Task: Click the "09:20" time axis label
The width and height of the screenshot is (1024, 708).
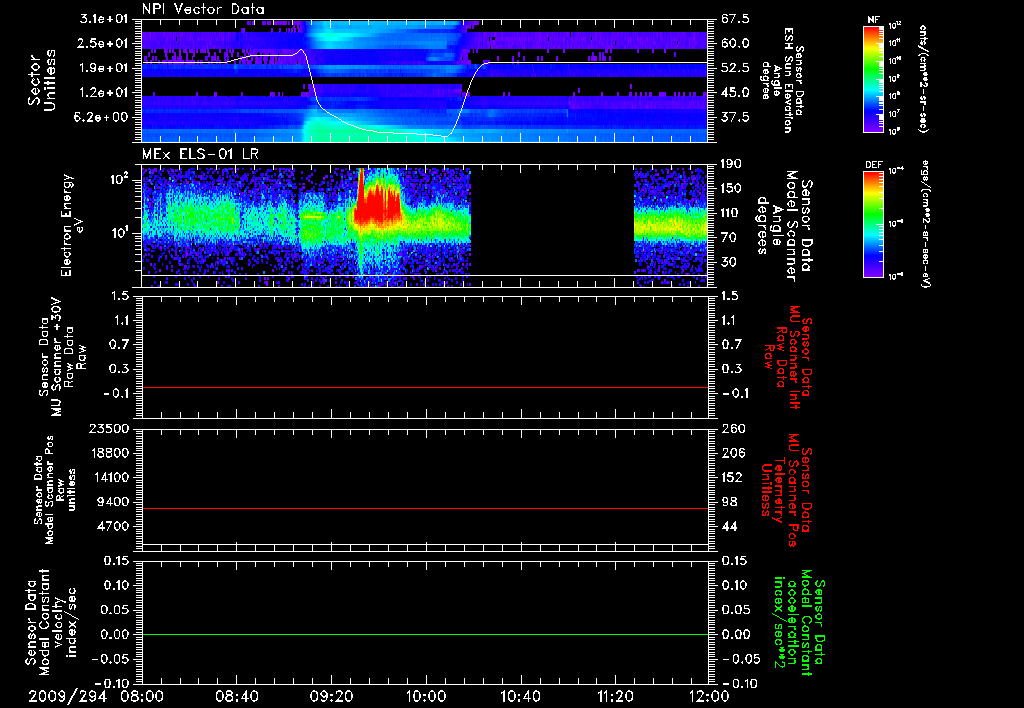Action: 331,696
